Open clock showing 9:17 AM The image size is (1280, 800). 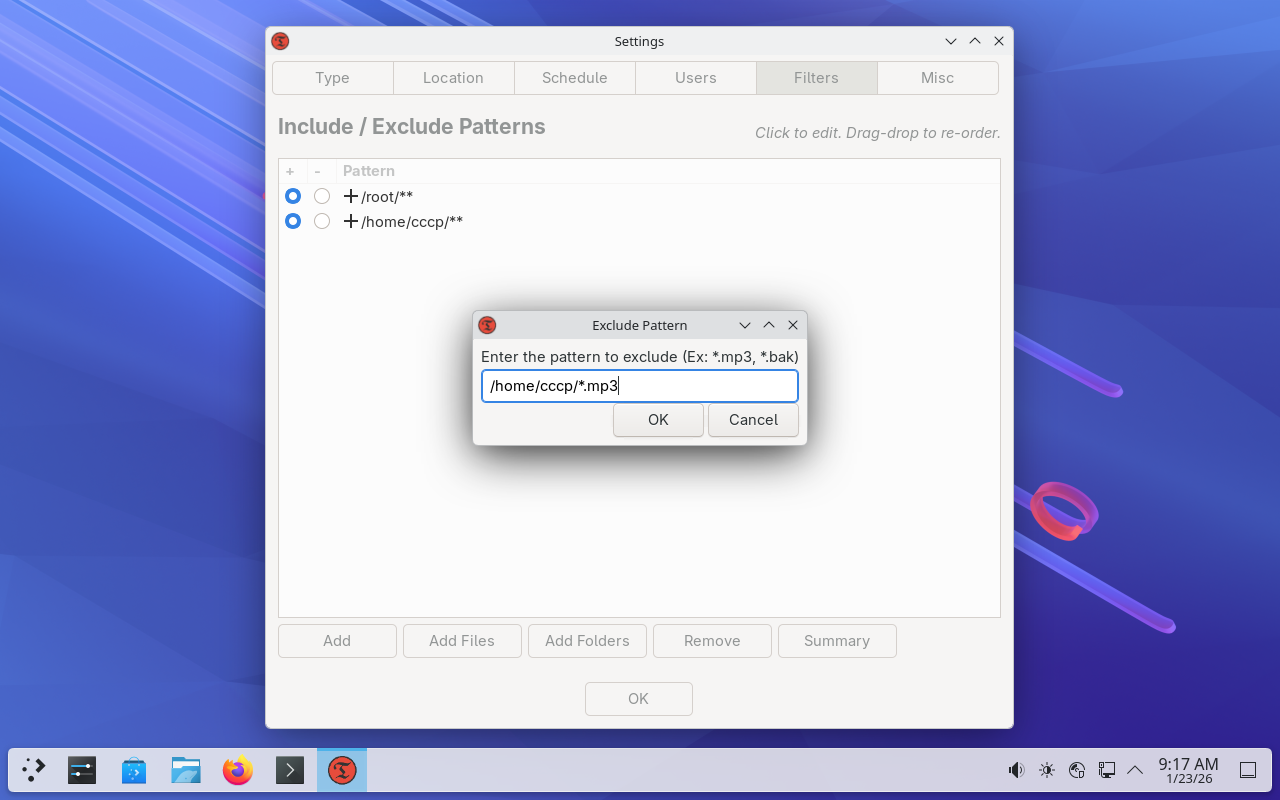tap(1188, 770)
